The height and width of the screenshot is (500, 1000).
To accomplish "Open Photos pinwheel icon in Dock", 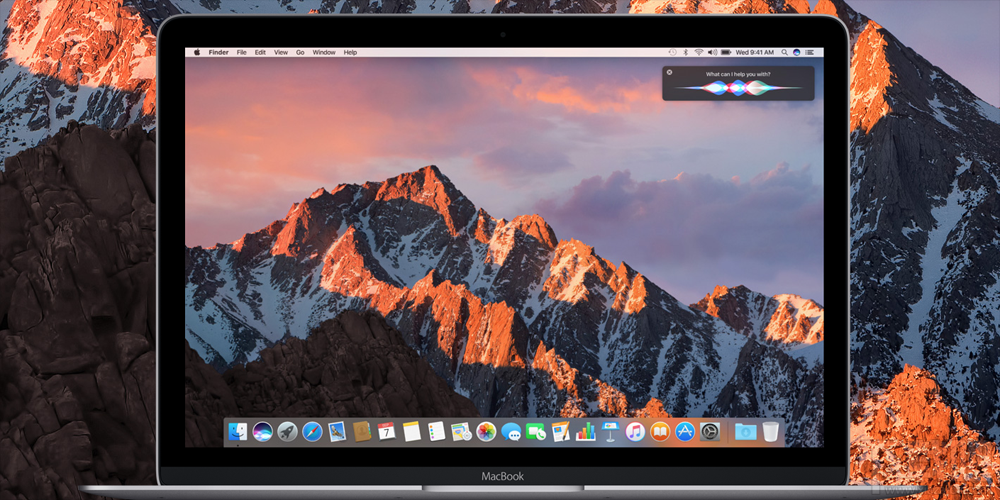I will (486, 432).
